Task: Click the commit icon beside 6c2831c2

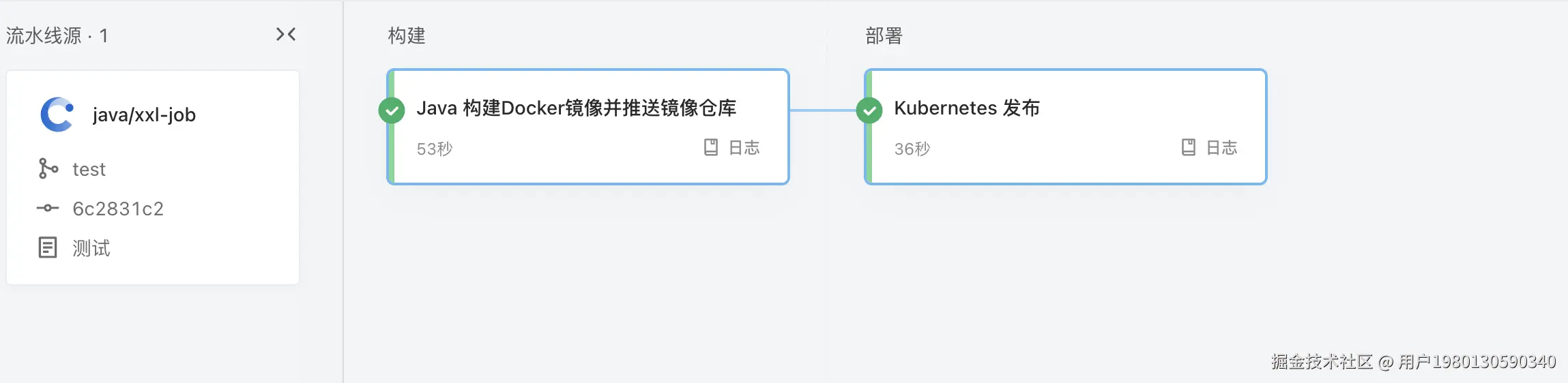Action: tap(48, 208)
